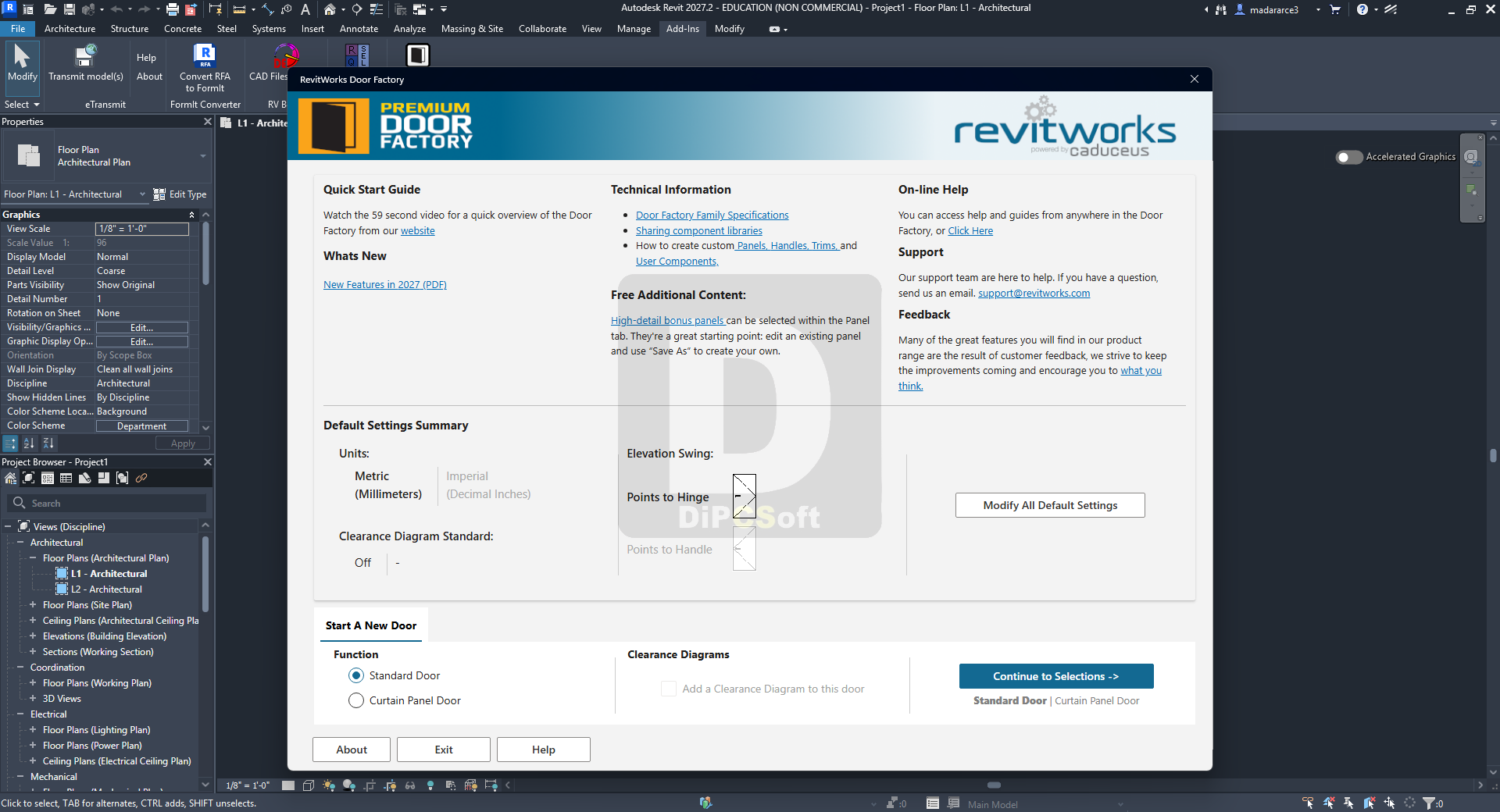Collapse the Graphics properties section
The height and width of the screenshot is (812, 1500).
pyautogui.click(x=191, y=215)
